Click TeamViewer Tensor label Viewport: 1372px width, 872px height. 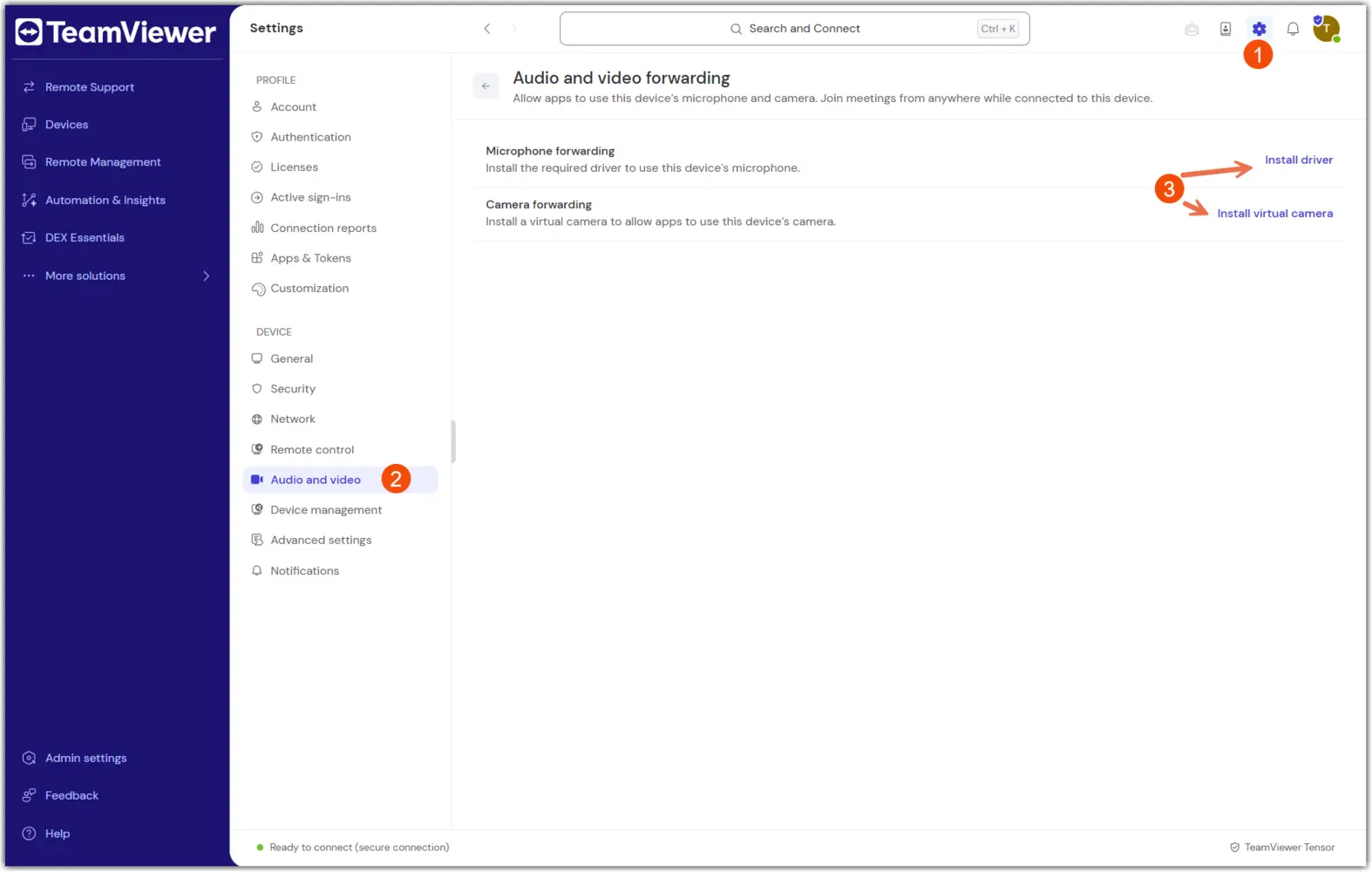[1289, 848]
